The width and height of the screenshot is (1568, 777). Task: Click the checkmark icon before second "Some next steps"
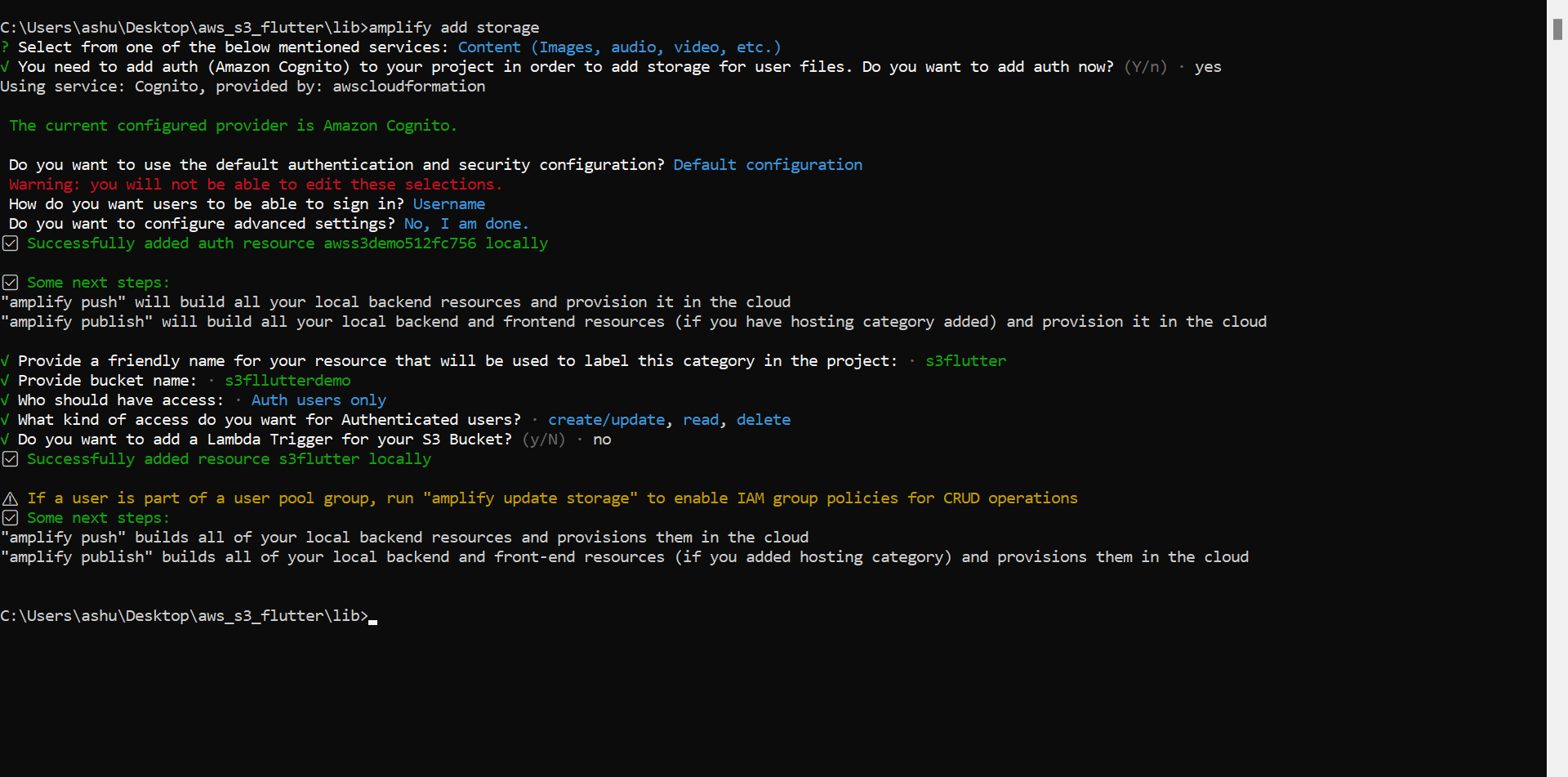click(x=10, y=518)
